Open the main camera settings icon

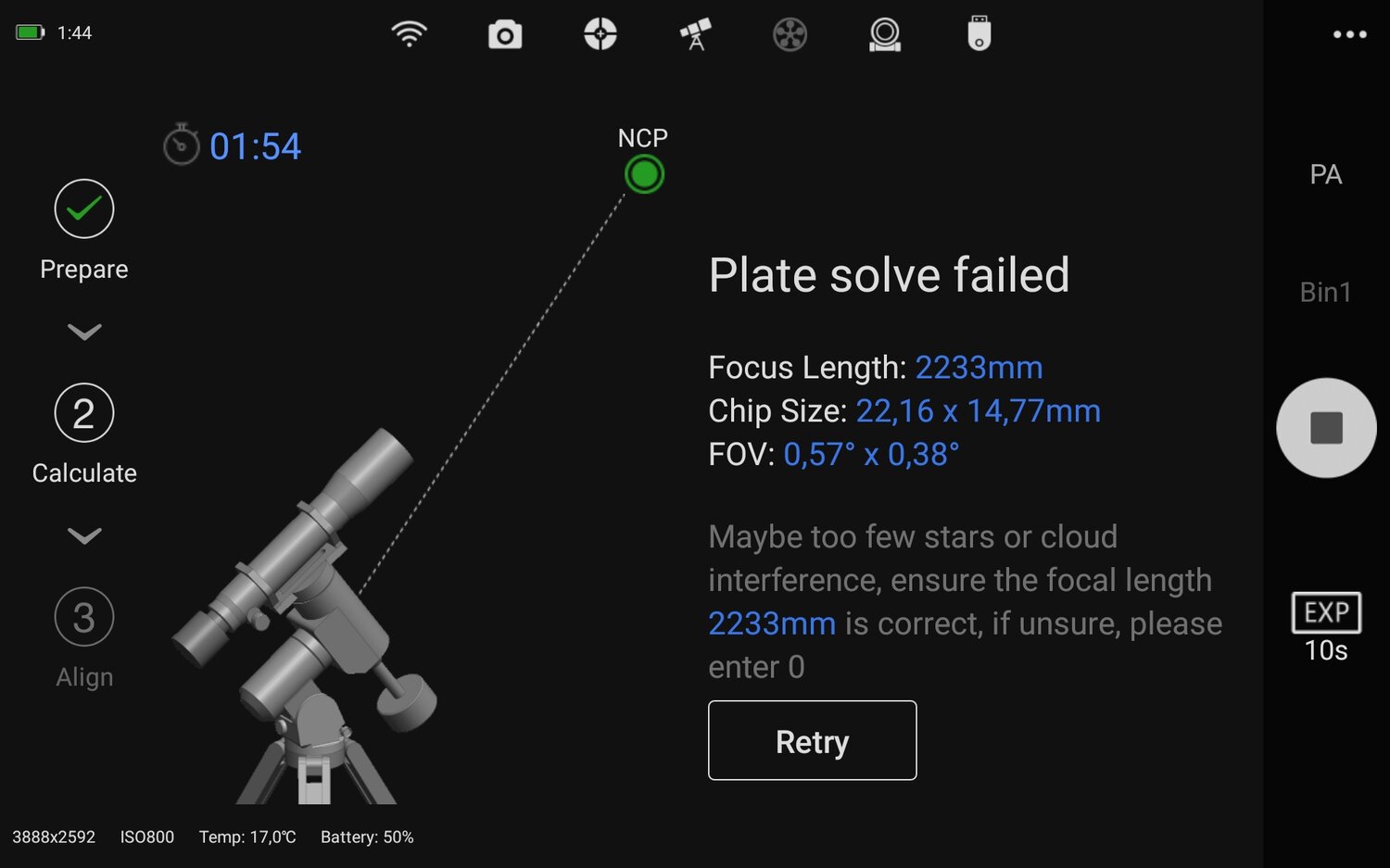tap(504, 33)
